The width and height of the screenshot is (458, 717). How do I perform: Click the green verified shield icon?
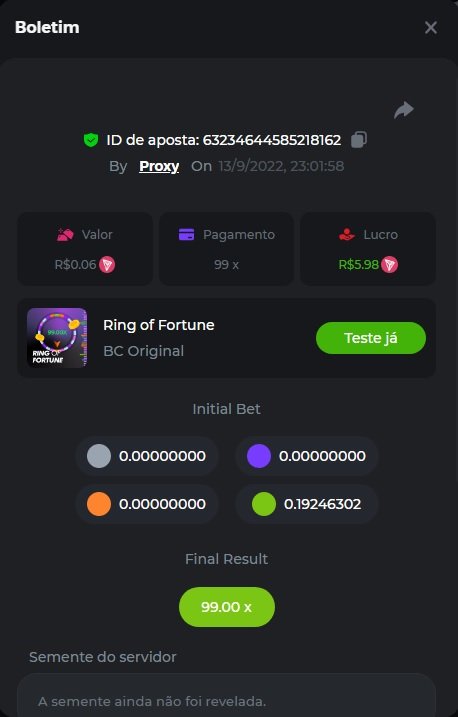tap(91, 140)
